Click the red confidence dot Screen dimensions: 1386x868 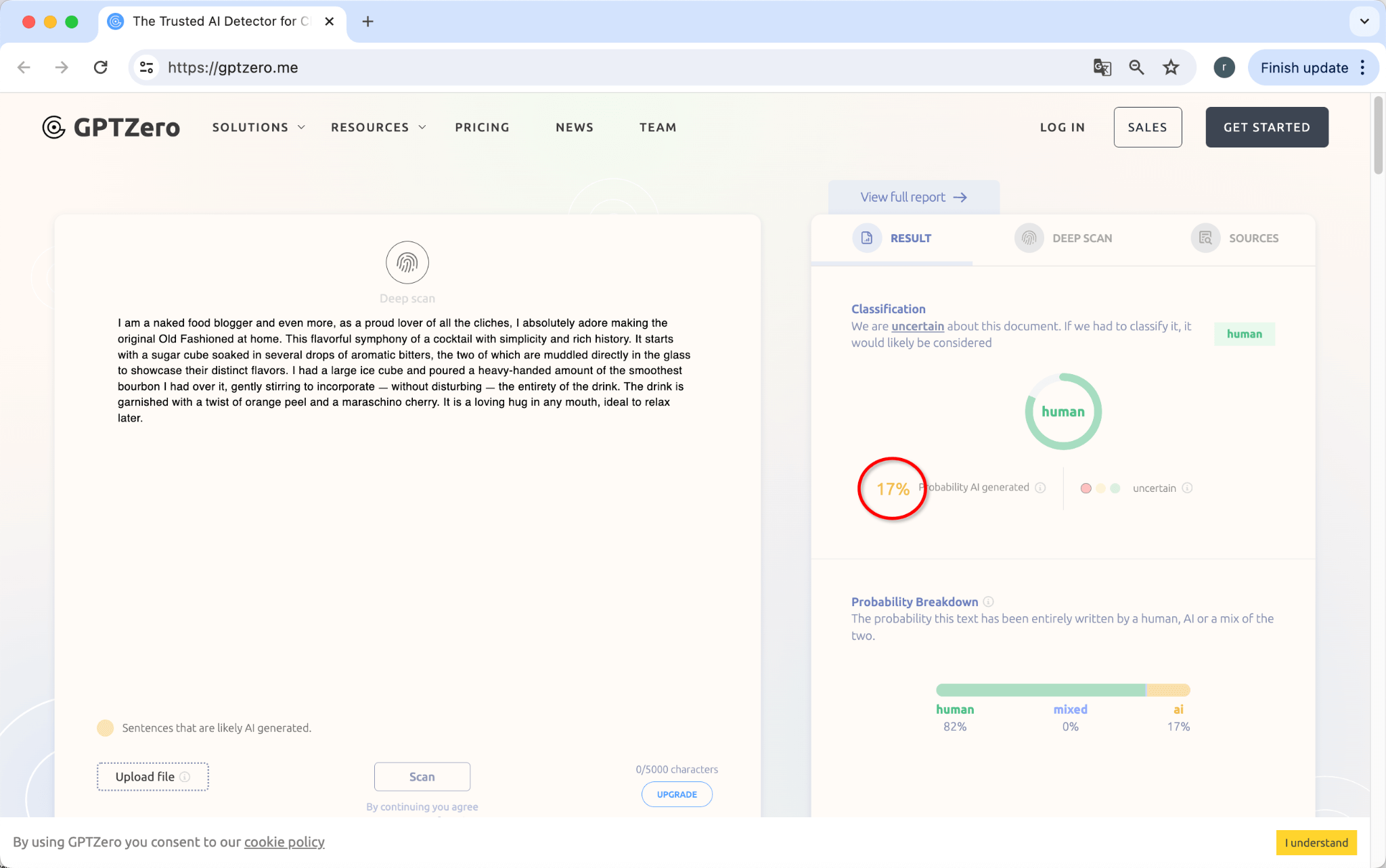coord(1086,488)
